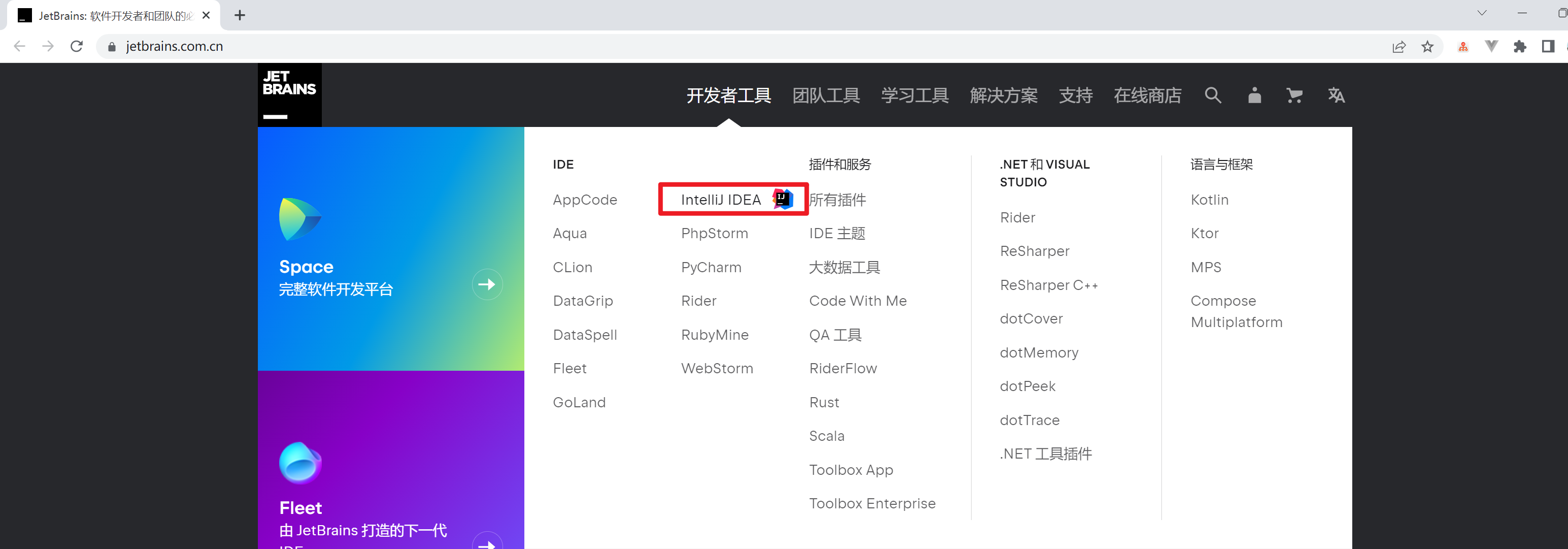1568x549 pixels.
Task: Click the language translation icon
Action: [x=1336, y=95]
